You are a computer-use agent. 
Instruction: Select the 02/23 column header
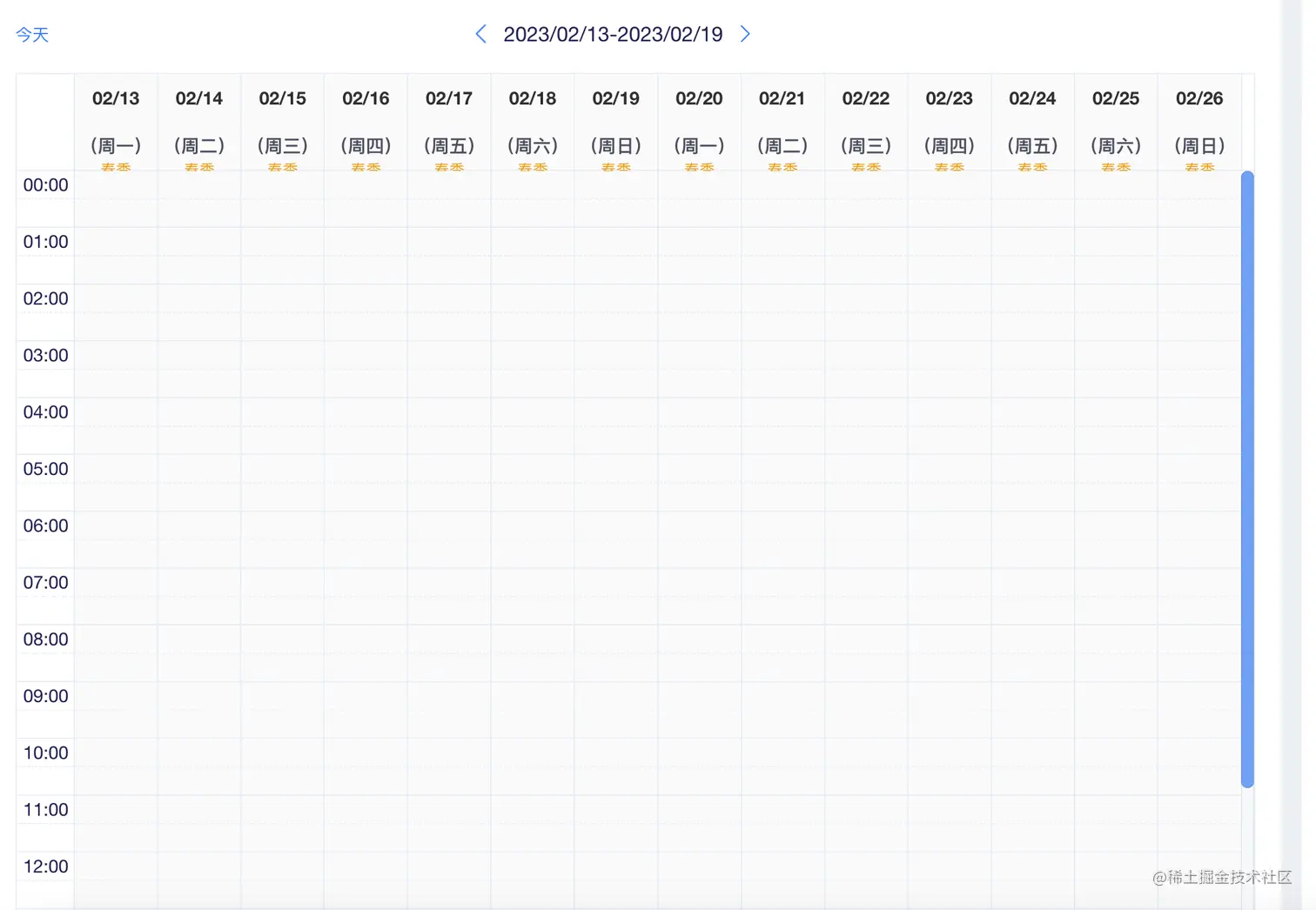pyautogui.click(x=950, y=122)
